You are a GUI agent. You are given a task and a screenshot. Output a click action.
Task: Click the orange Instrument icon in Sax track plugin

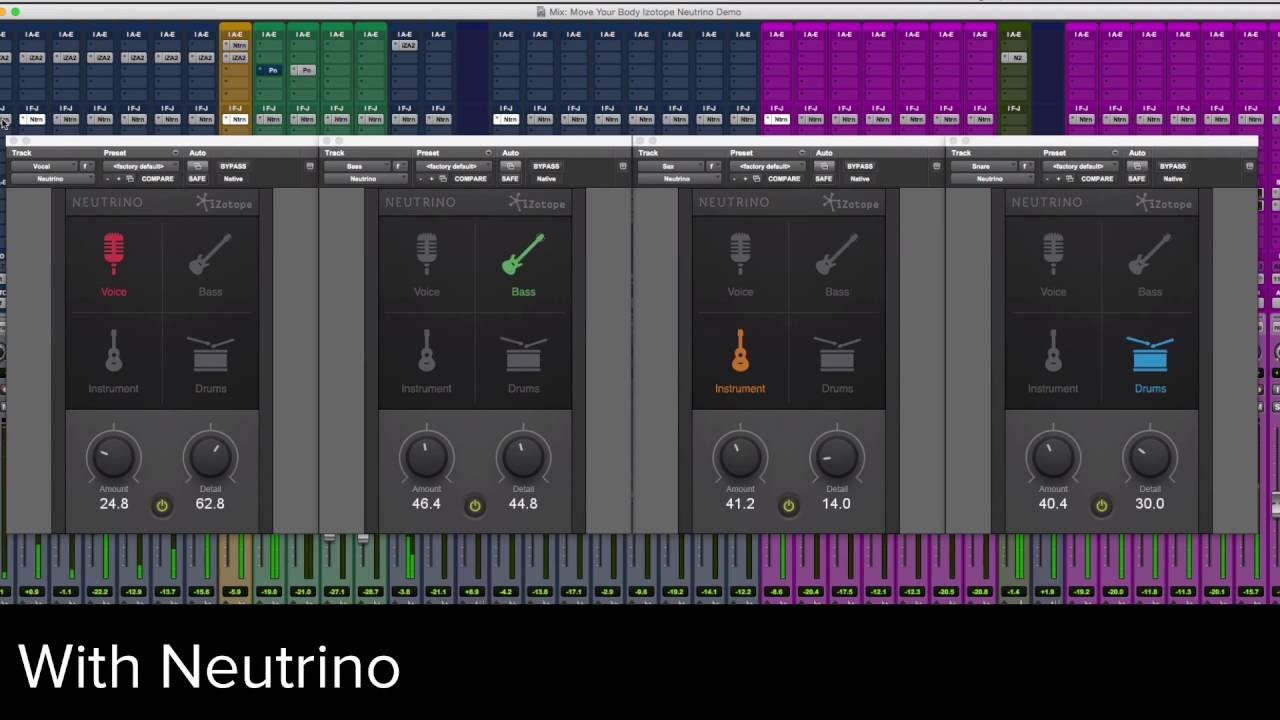pyautogui.click(x=740, y=351)
